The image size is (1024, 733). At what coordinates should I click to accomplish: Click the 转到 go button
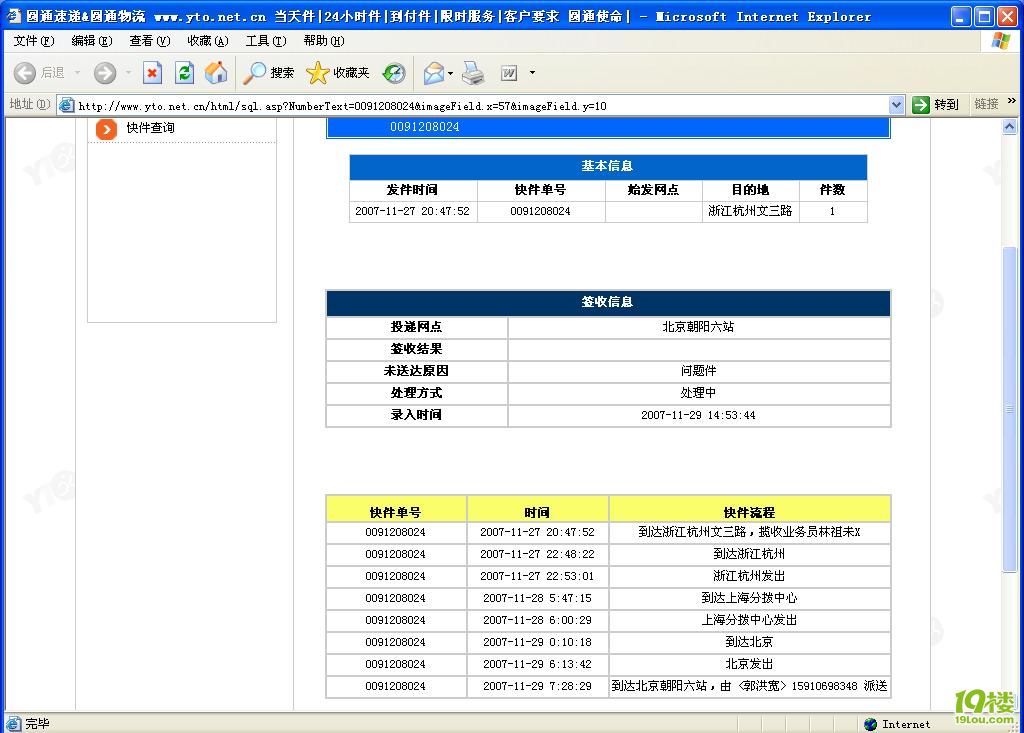[x=936, y=105]
